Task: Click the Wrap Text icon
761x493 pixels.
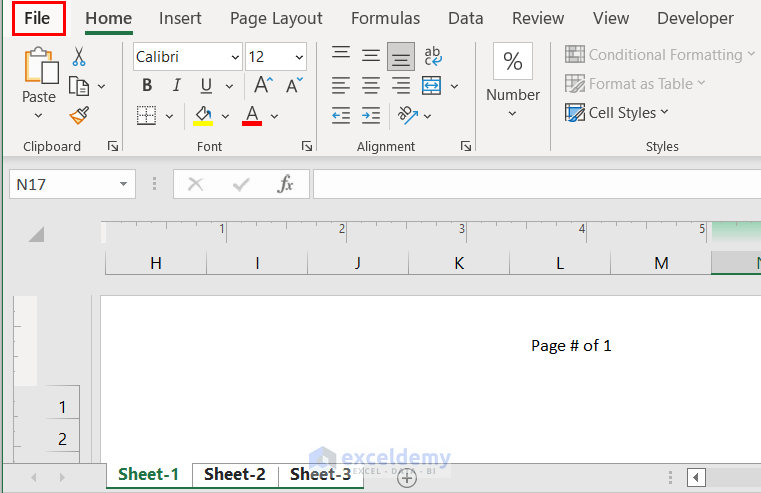Action: point(433,56)
